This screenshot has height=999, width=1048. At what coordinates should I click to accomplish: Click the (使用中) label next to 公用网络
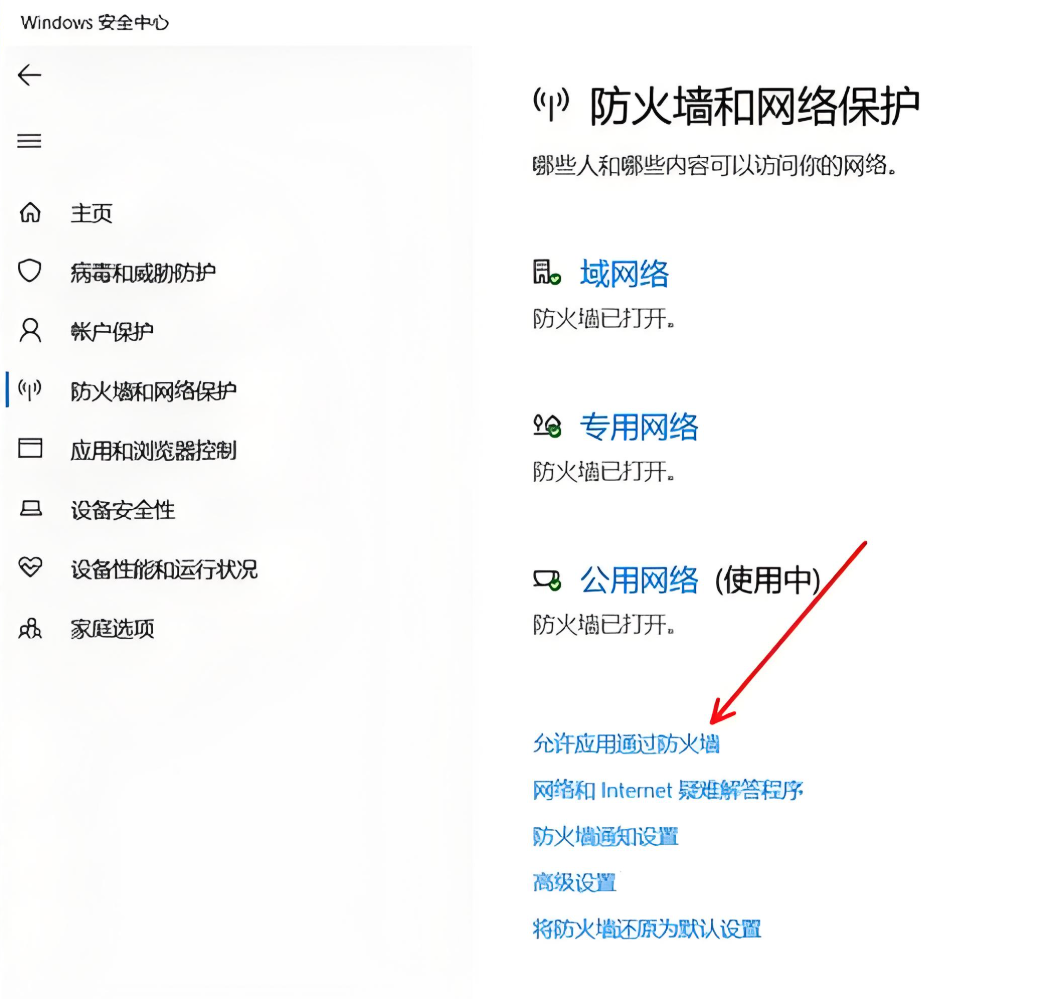point(768,579)
